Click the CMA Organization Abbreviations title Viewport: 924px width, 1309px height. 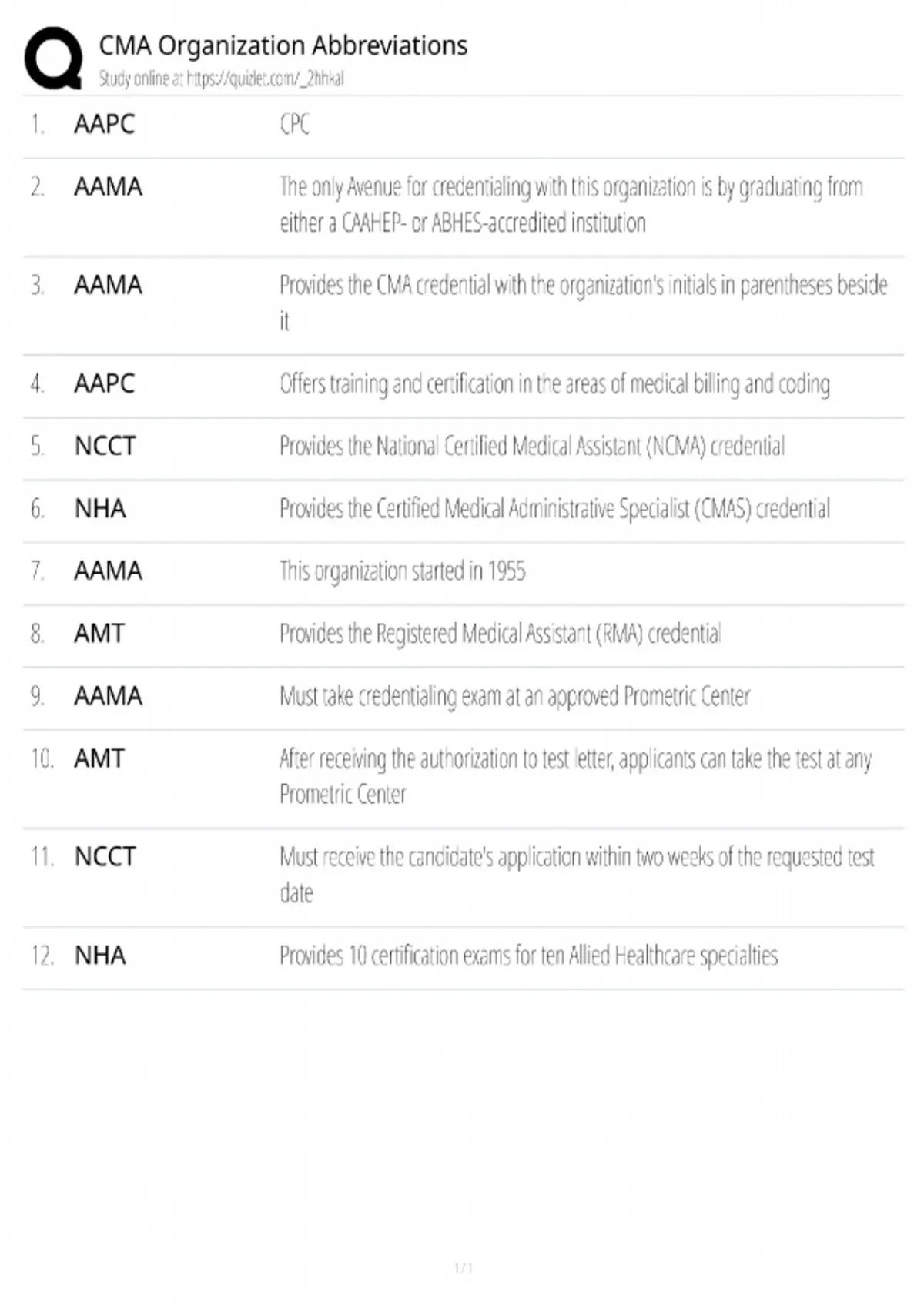(x=283, y=46)
